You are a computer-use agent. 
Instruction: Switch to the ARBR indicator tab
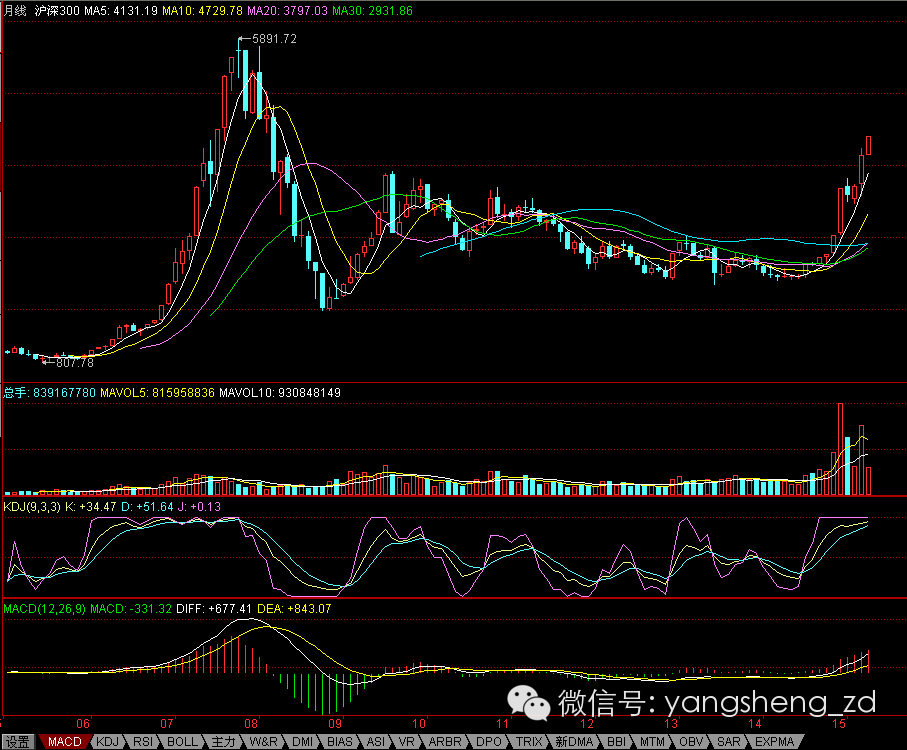[445, 742]
